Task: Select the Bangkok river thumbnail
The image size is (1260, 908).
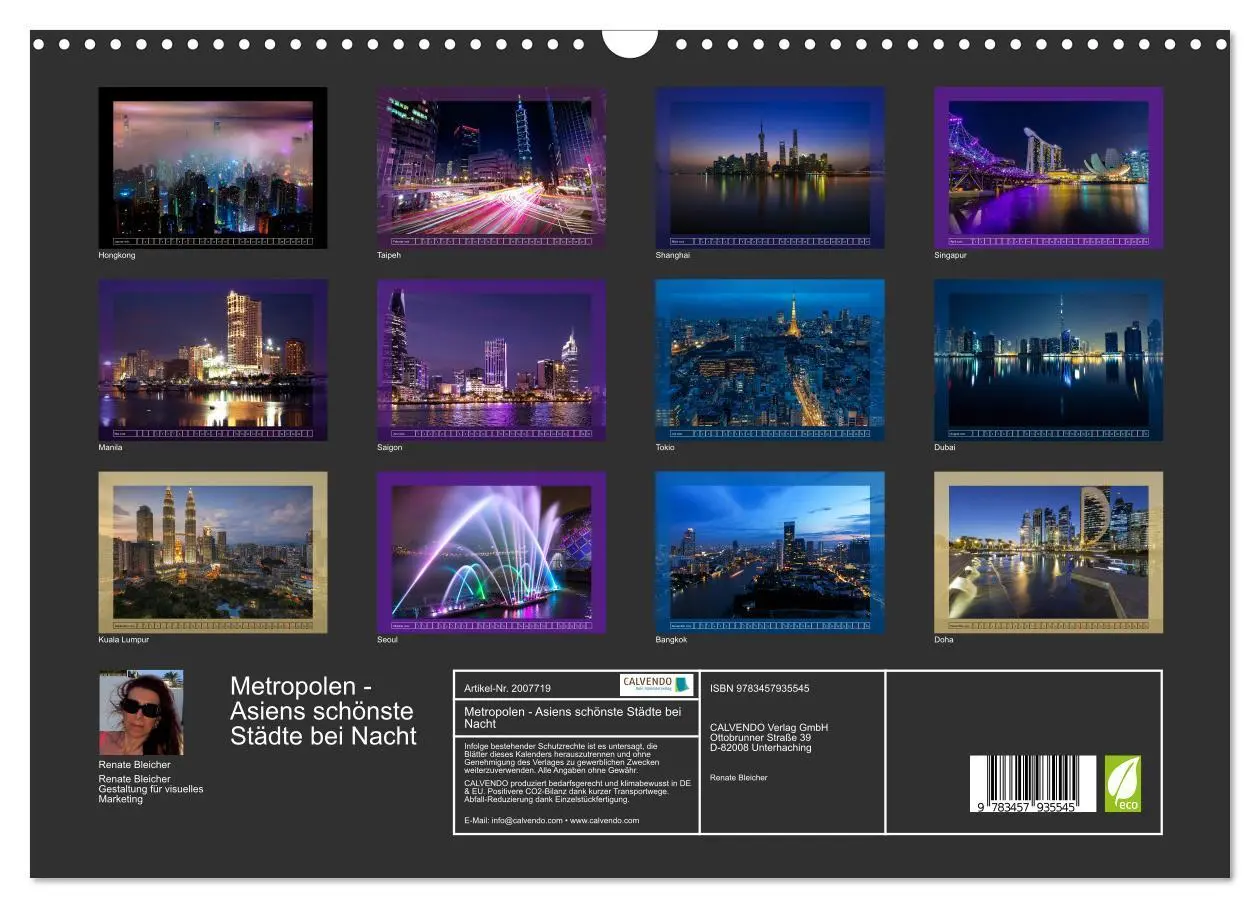Action: pyautogui.click(x=770, y=552)
